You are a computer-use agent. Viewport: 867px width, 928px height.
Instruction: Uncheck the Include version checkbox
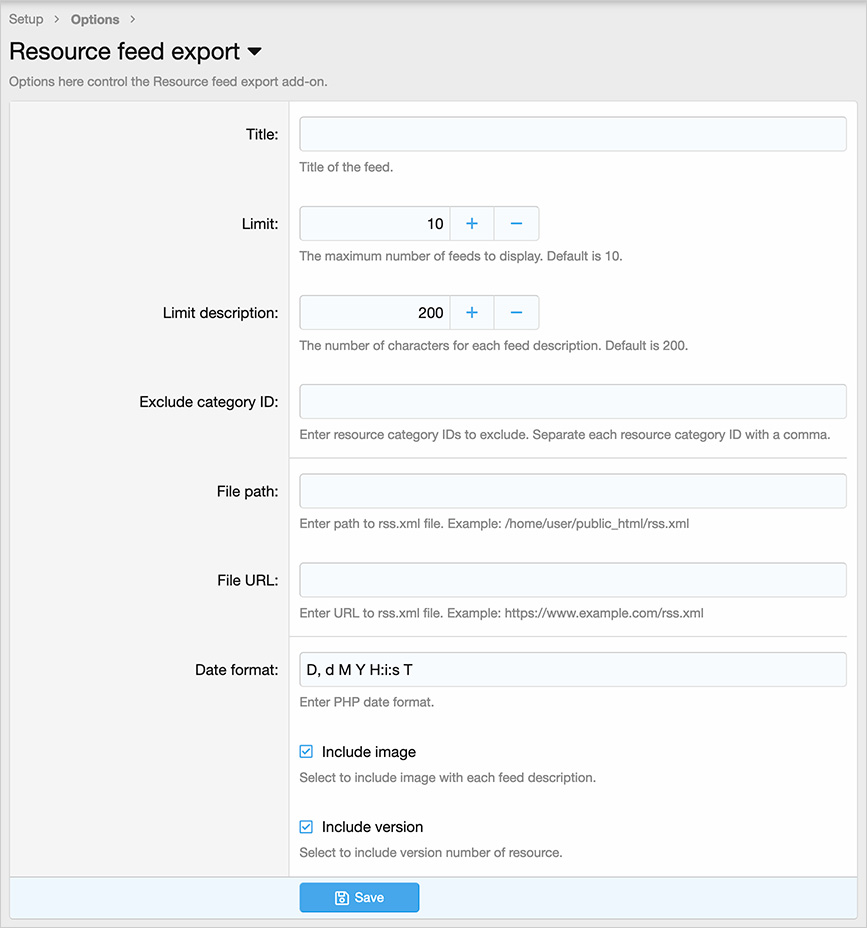click(x=305, y=826)
